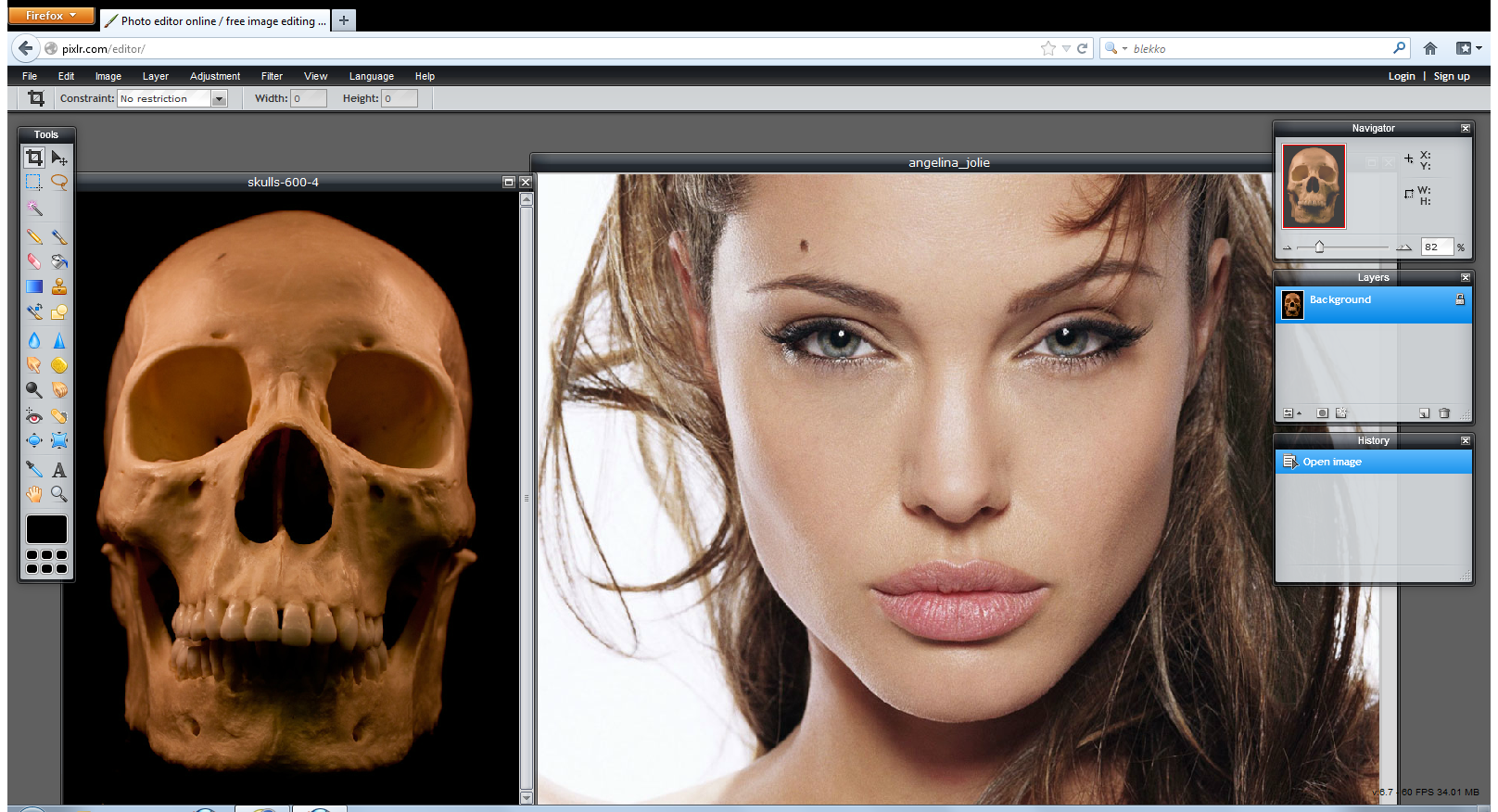Zoom in with Navigator large mountains icon
1498x812 pixels.
[1404, 247]
